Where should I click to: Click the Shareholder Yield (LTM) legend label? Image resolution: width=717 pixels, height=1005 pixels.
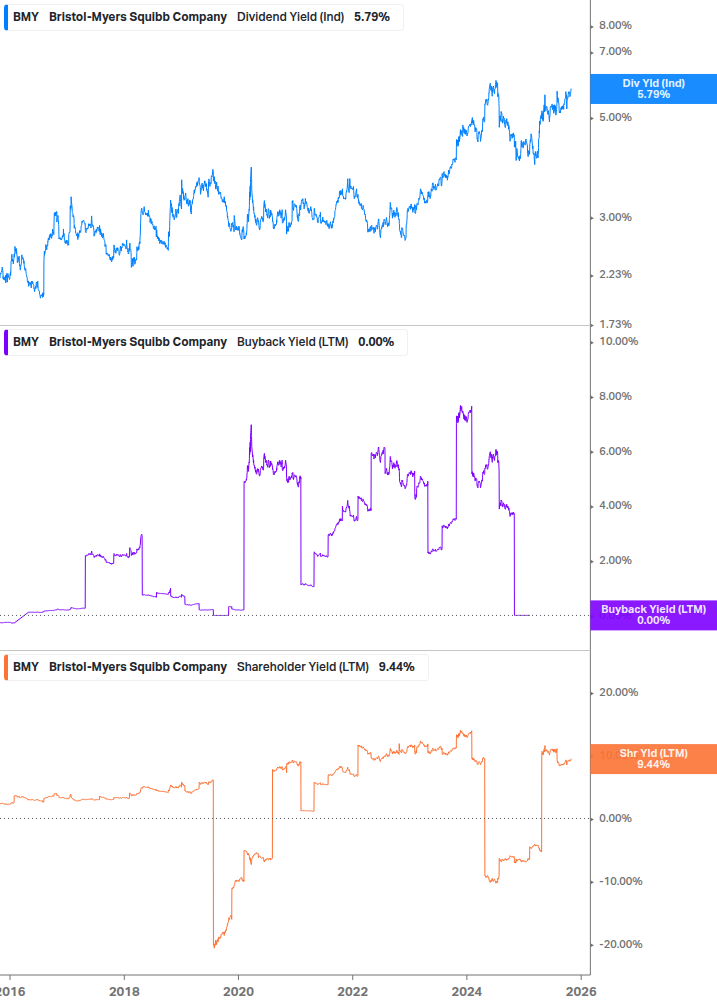302,667
